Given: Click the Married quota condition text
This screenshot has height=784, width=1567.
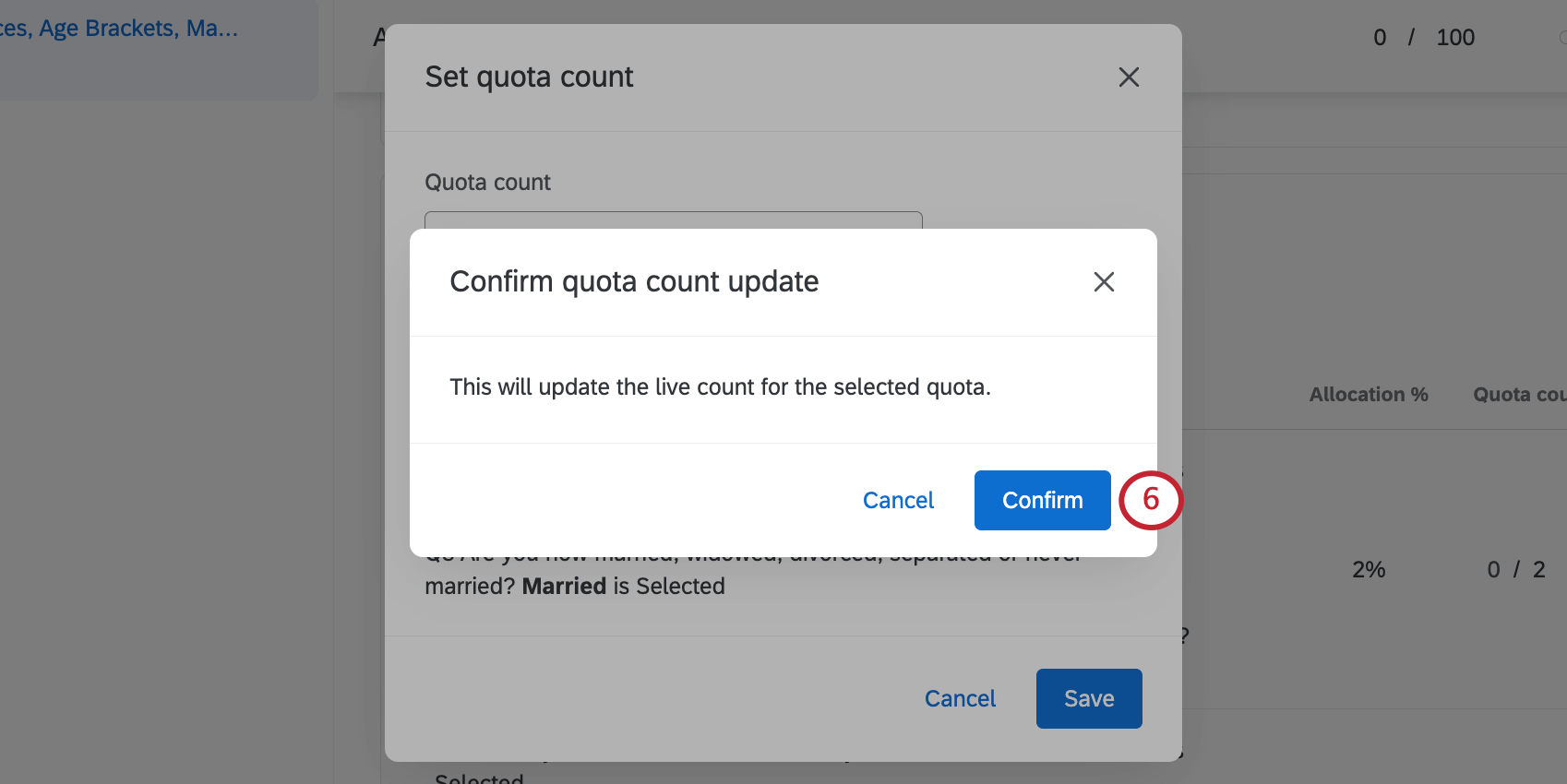Looking at the screenshot, I should 564,586.
